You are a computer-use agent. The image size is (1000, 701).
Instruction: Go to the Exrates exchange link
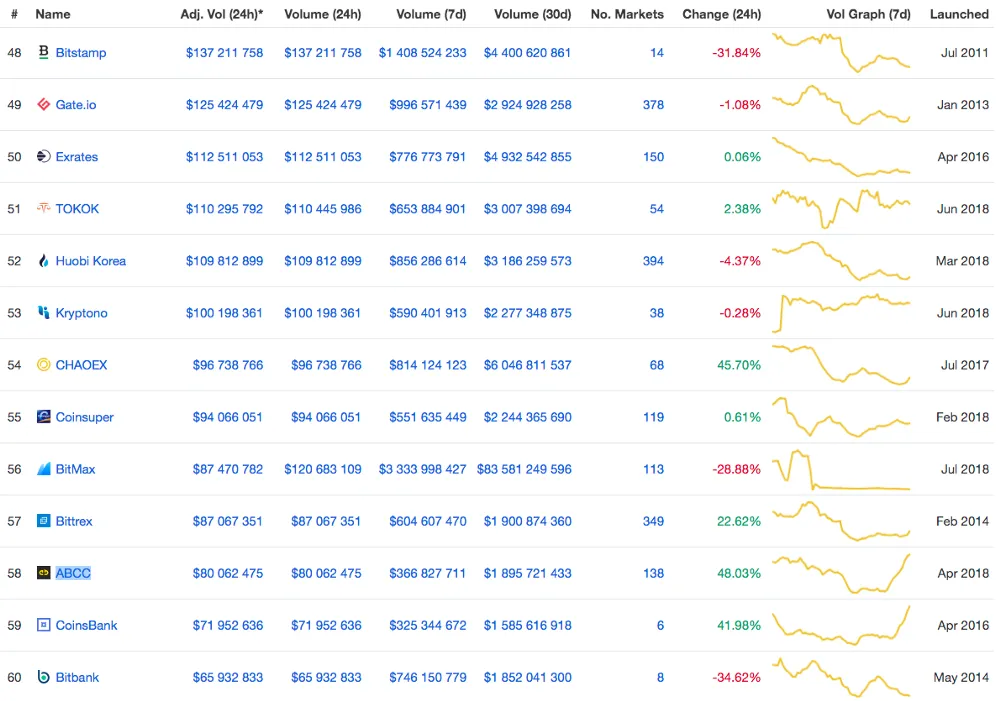77,156
